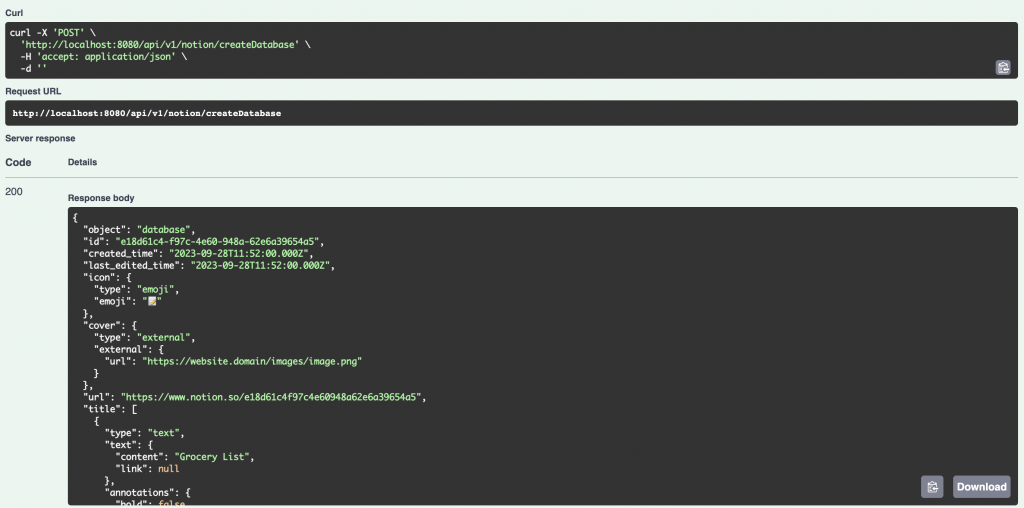
Task: Copy the response body to clipboard
Action: coord(931,487)
